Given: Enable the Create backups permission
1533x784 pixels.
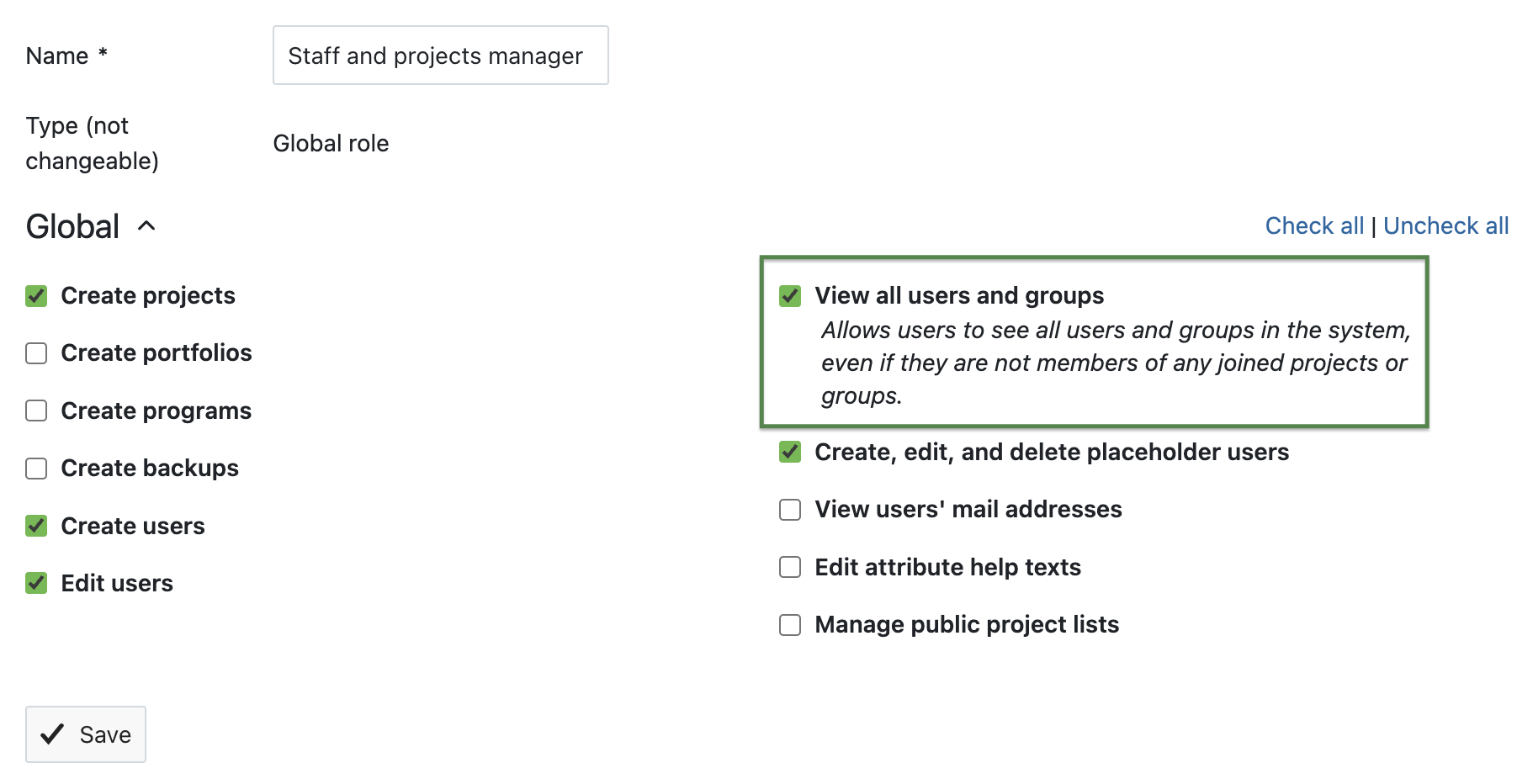Looking at the screenshot, I should (x=36, y=469).
